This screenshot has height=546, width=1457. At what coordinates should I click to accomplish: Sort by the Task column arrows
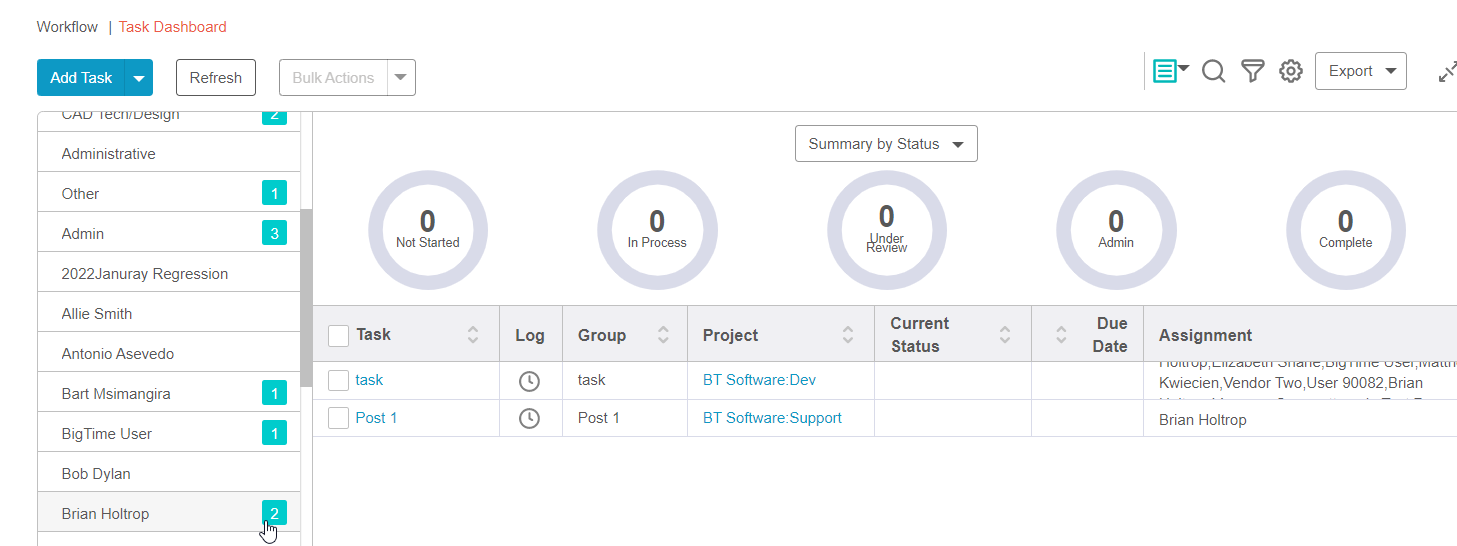[473, 335]
